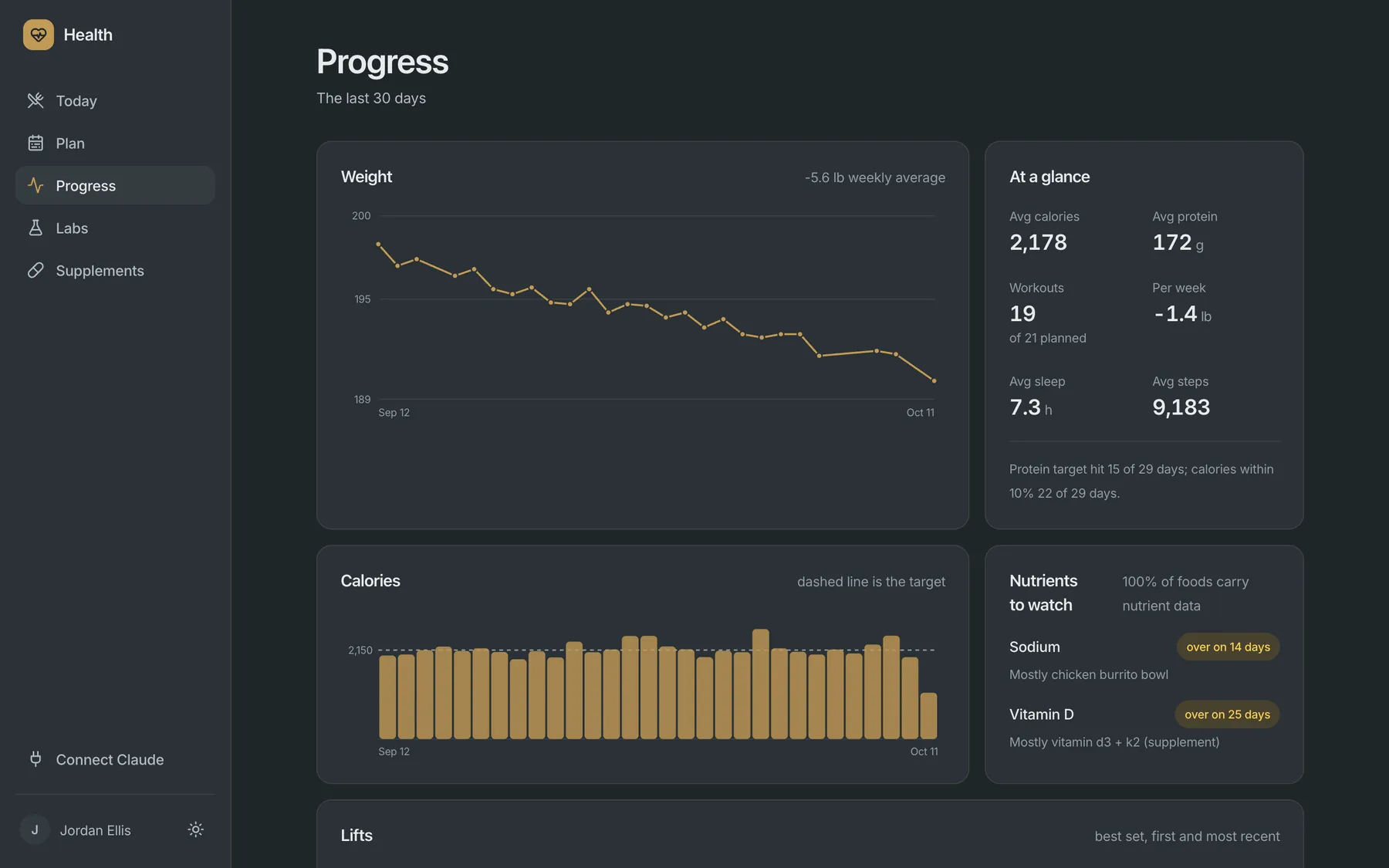Viewport: 1389px width, 868px height.
Task: Click the Health heart logo icon
Action: coord(39,35)
